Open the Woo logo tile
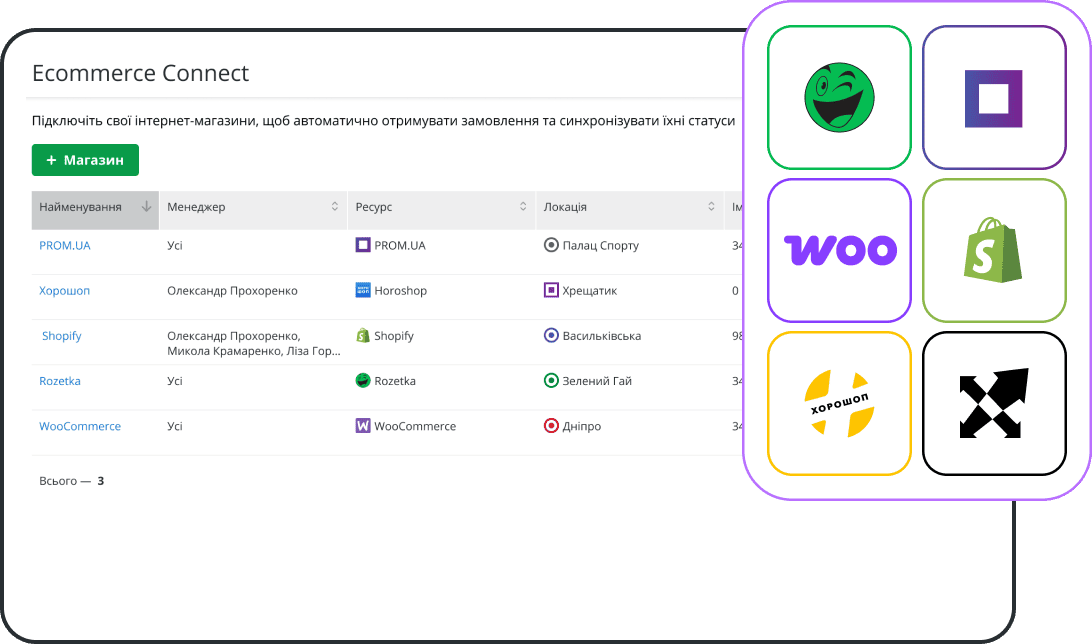 click(x=839, y=250)
